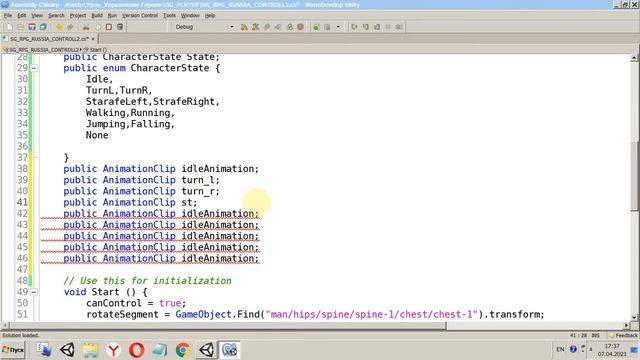The height and width of the screenshot is (360, 640).
Task: Click the 'public AnimationClip turn_l;' line
Action: click(x=141, y=180)
